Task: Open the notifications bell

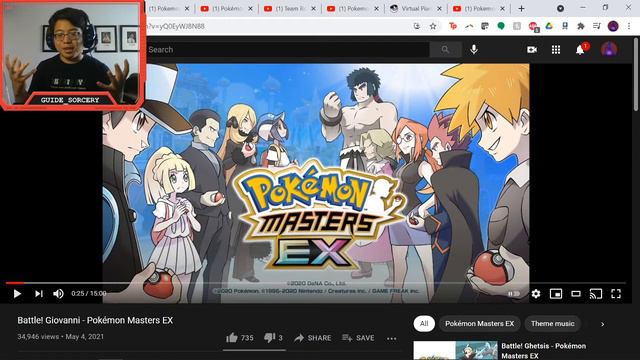Action: 580,50
